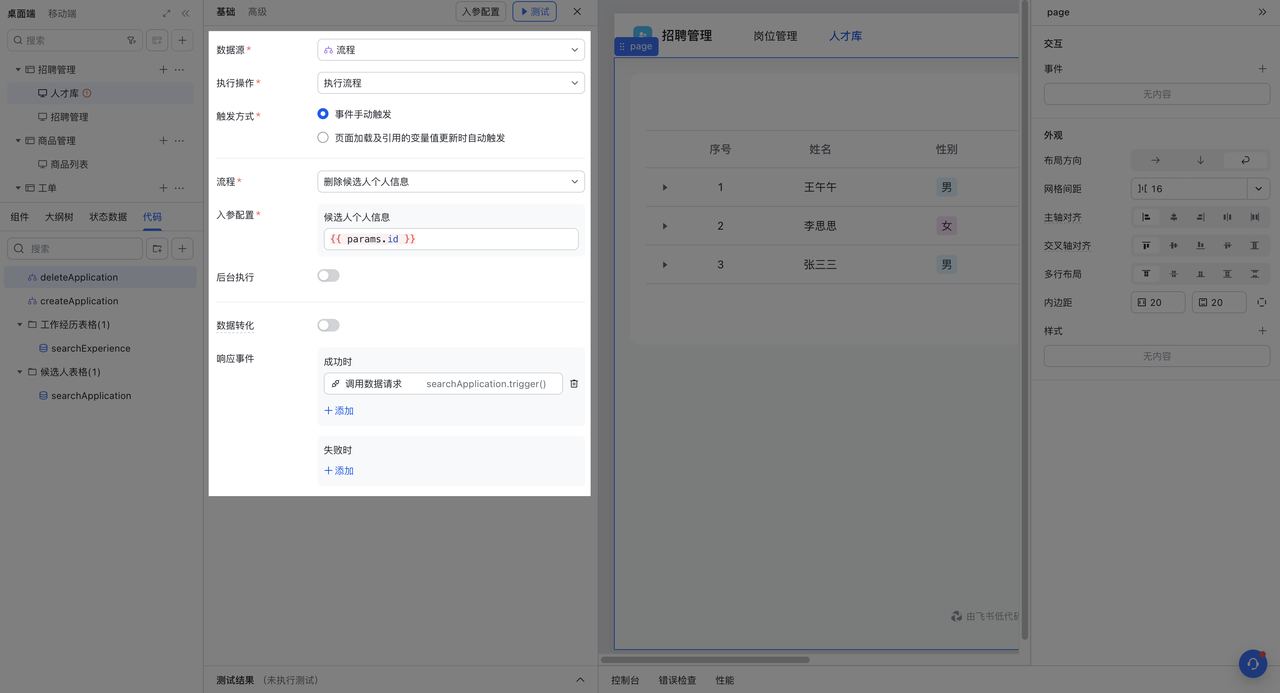The image size is (1280, 693).
Task: Add a page to the 工单 group
Action: click(x=163, y=188)
